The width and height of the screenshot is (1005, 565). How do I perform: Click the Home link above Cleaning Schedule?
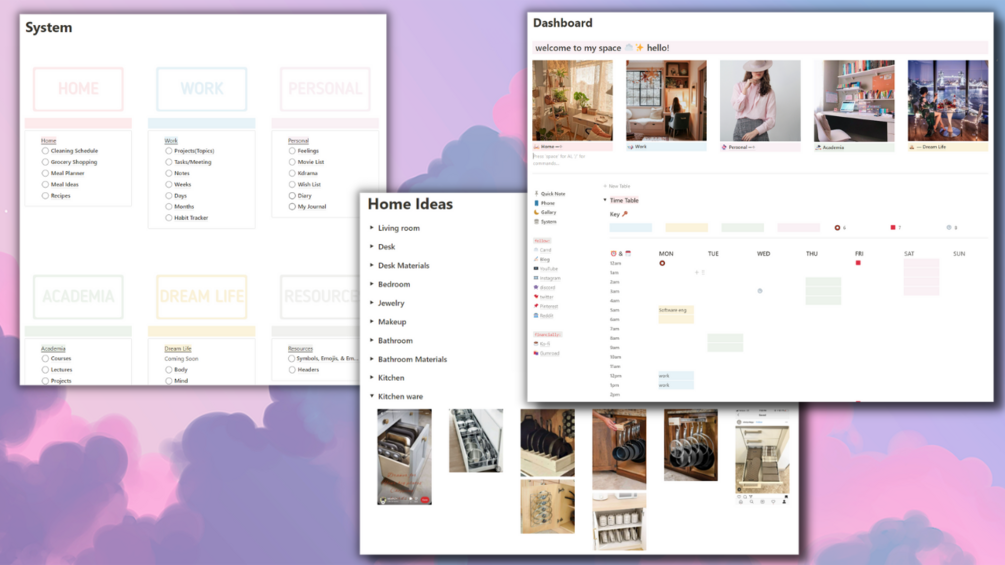[49, 140]
